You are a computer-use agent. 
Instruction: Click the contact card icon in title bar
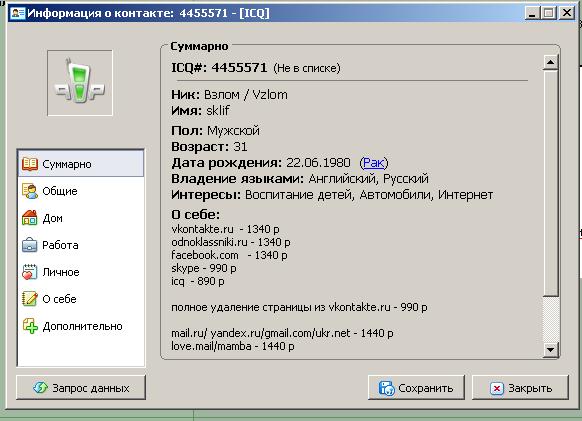click(17, 13)
